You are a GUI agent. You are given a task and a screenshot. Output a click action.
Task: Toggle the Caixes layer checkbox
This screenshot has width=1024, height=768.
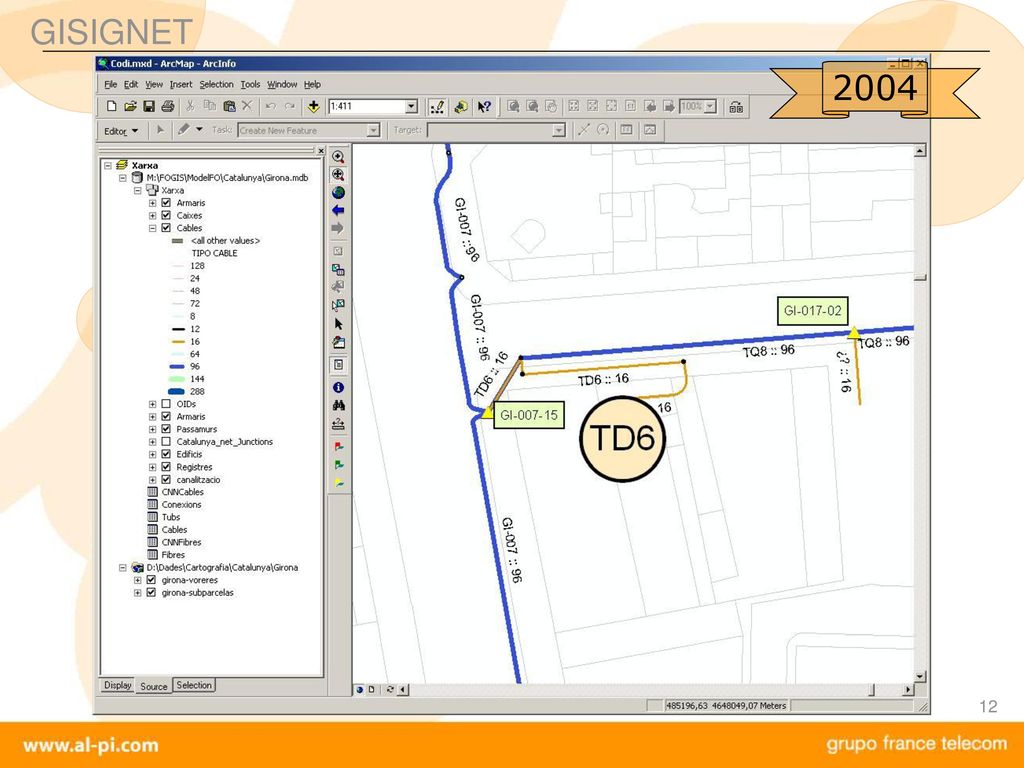(x=166, y=216)
